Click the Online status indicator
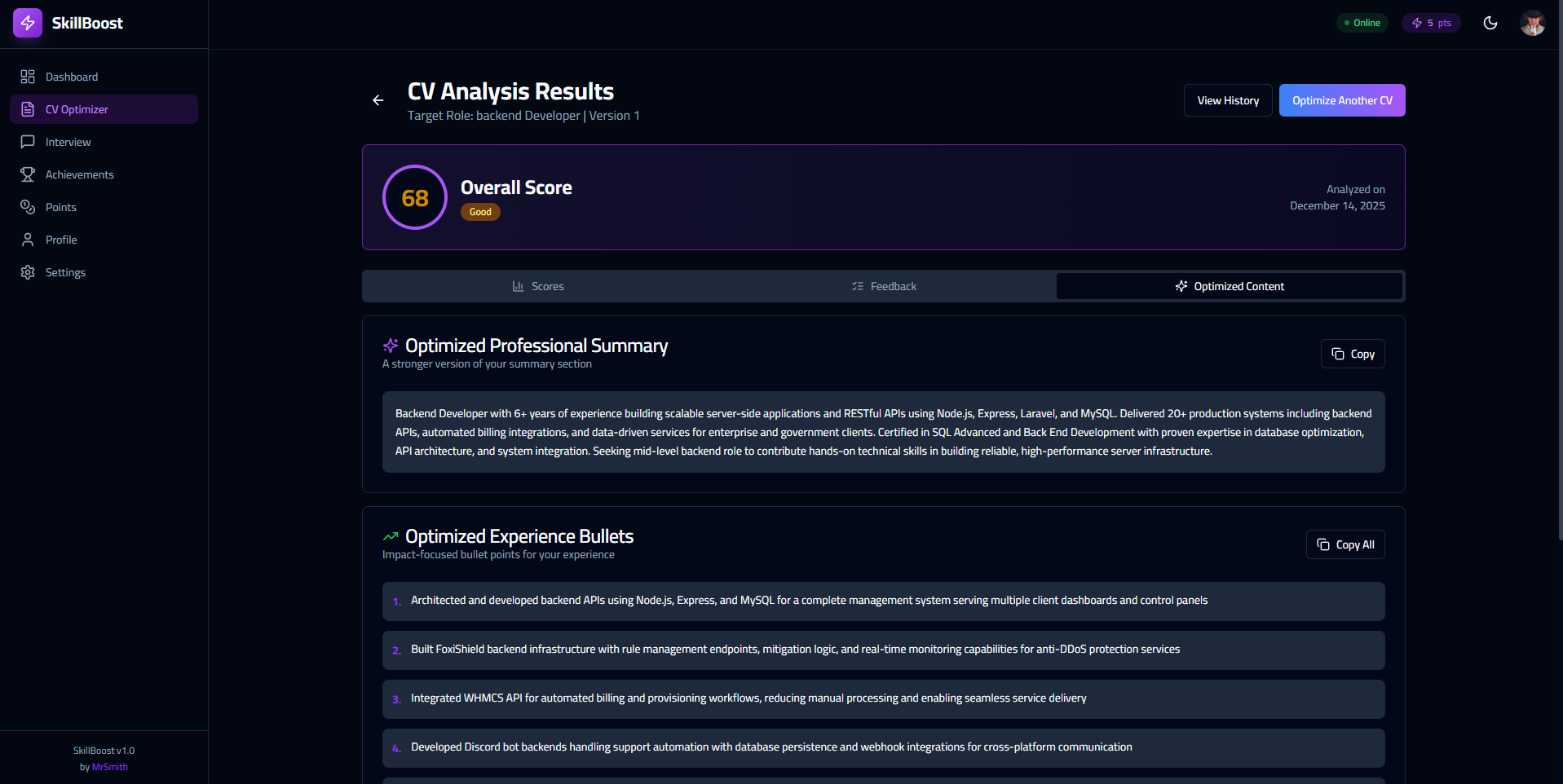The height and width of the screenshot is (784, 1563). tap(1362, 22)
